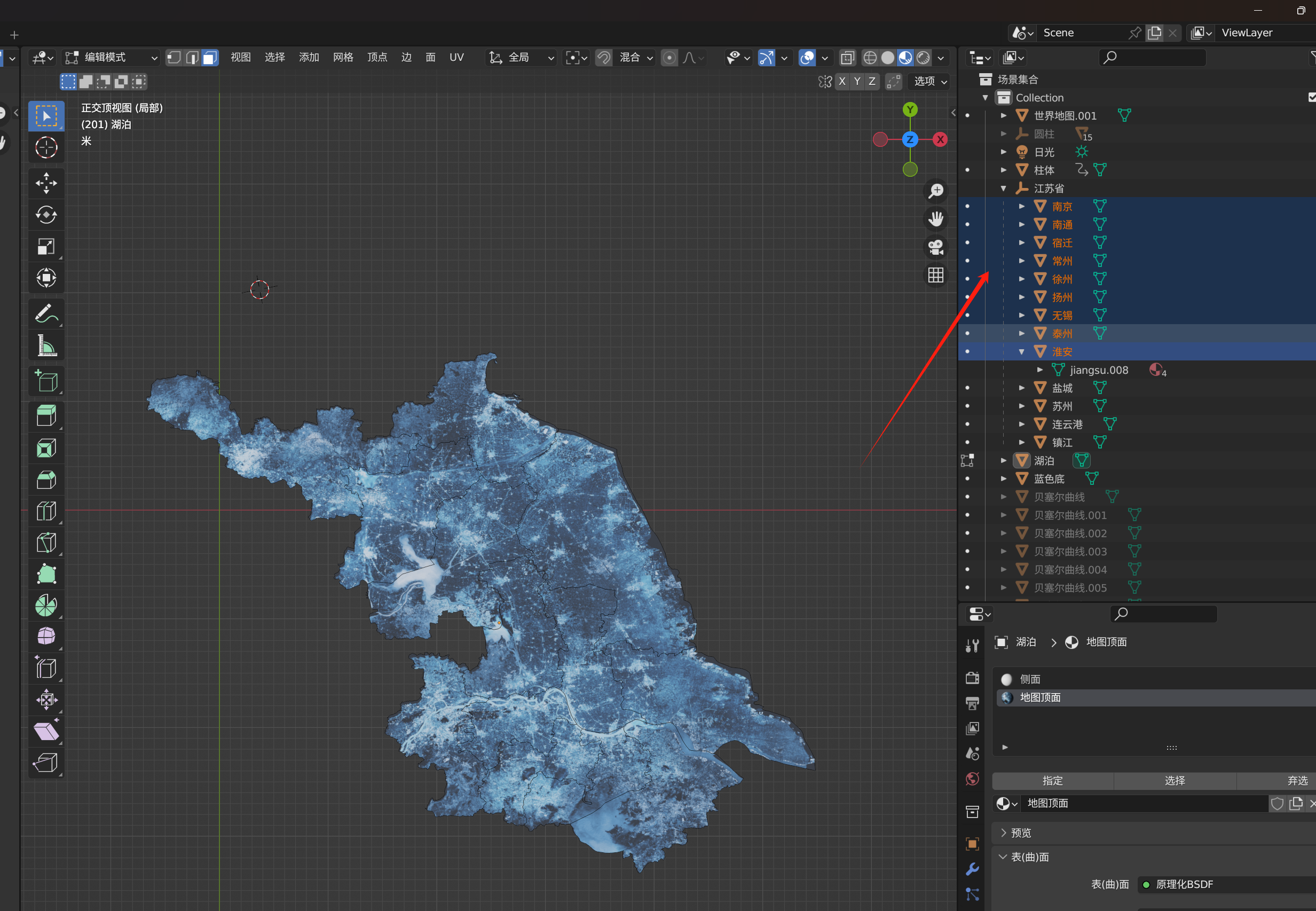This screenshot has height=911, width=1316.
Task: Enable face select mode
Action: pyautogui.click(x=210, y=58)
